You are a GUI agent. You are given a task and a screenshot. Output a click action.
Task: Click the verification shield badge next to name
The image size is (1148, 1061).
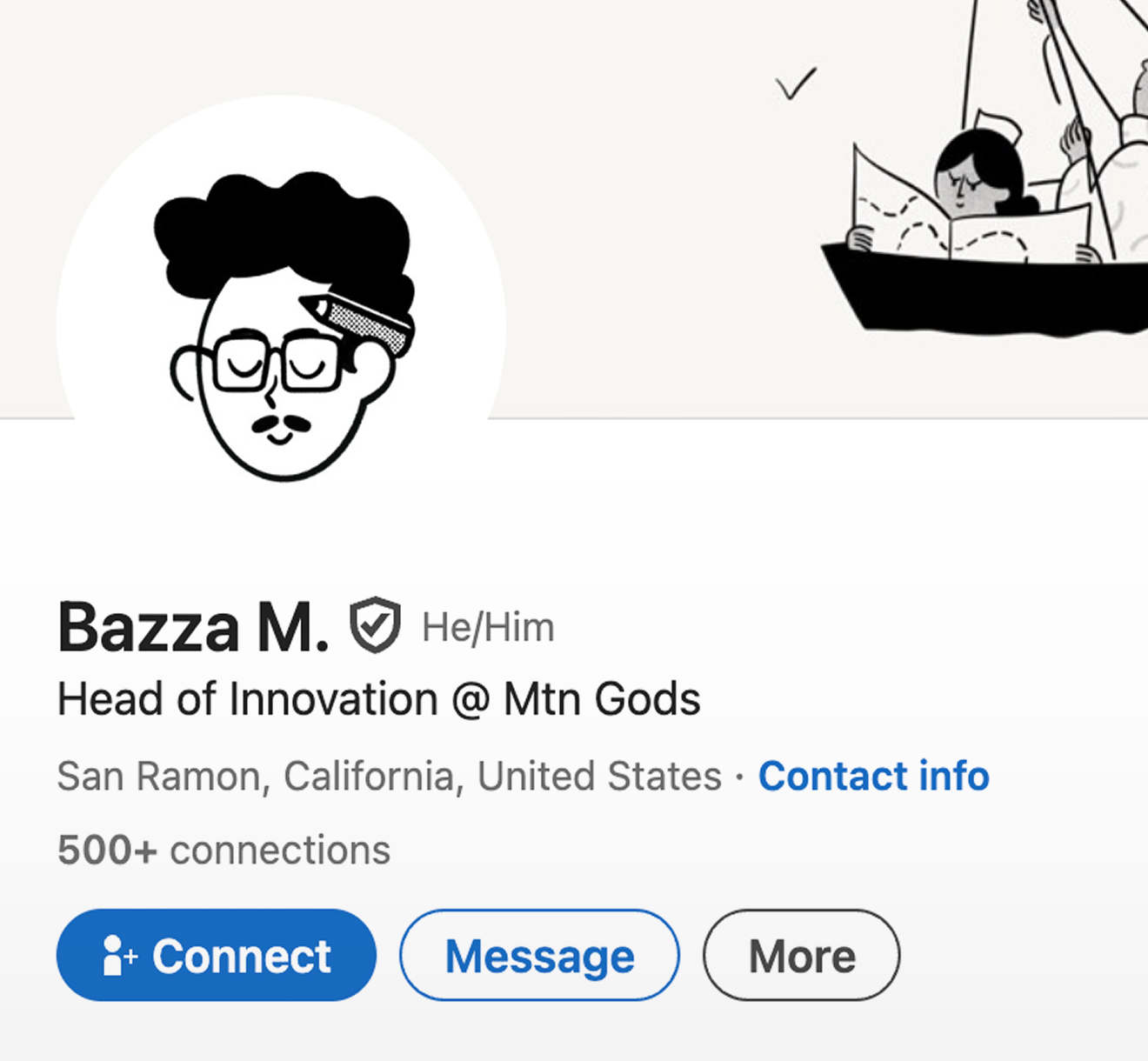375,625
